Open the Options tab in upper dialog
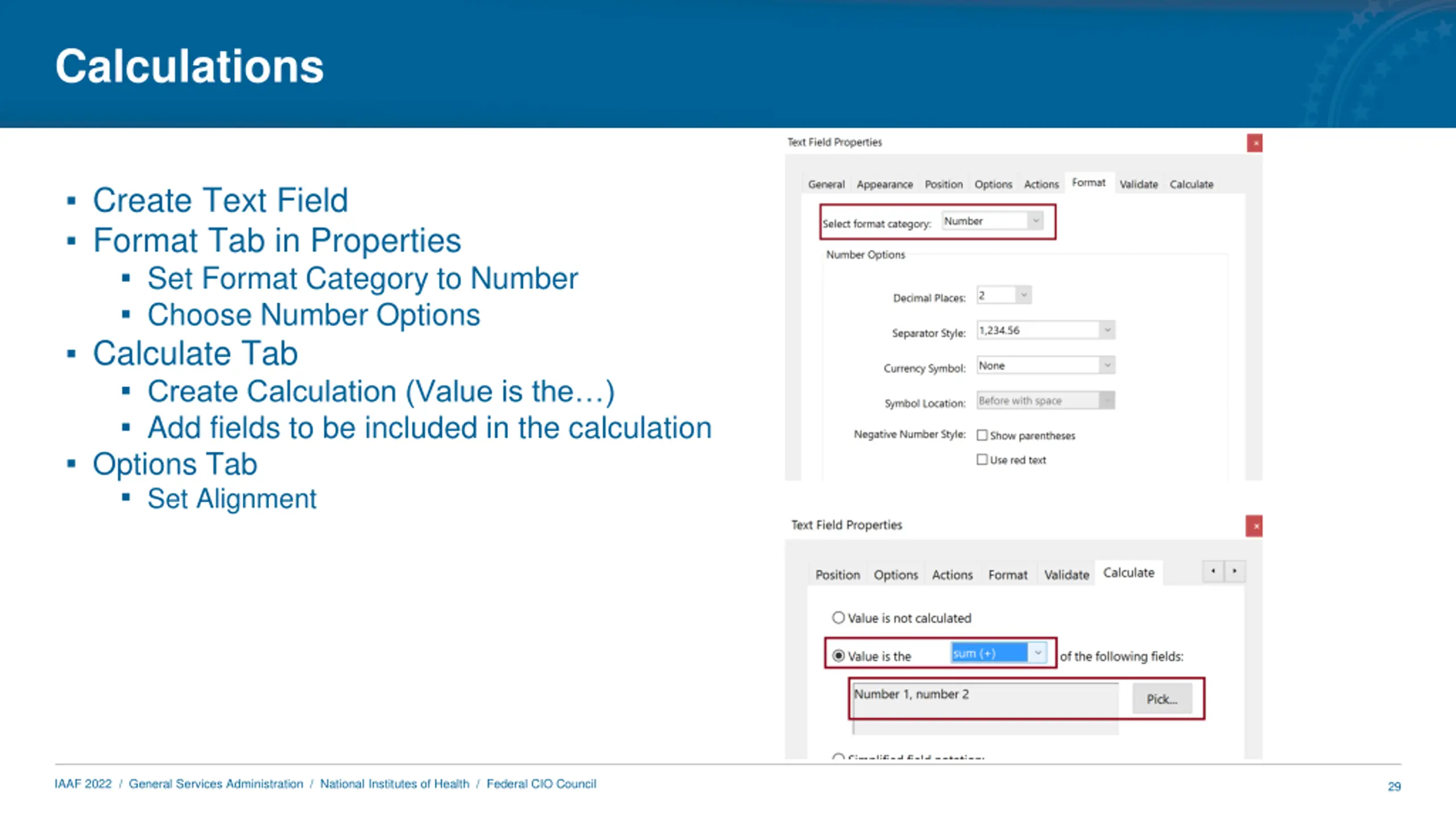 [x=993, y=184]
